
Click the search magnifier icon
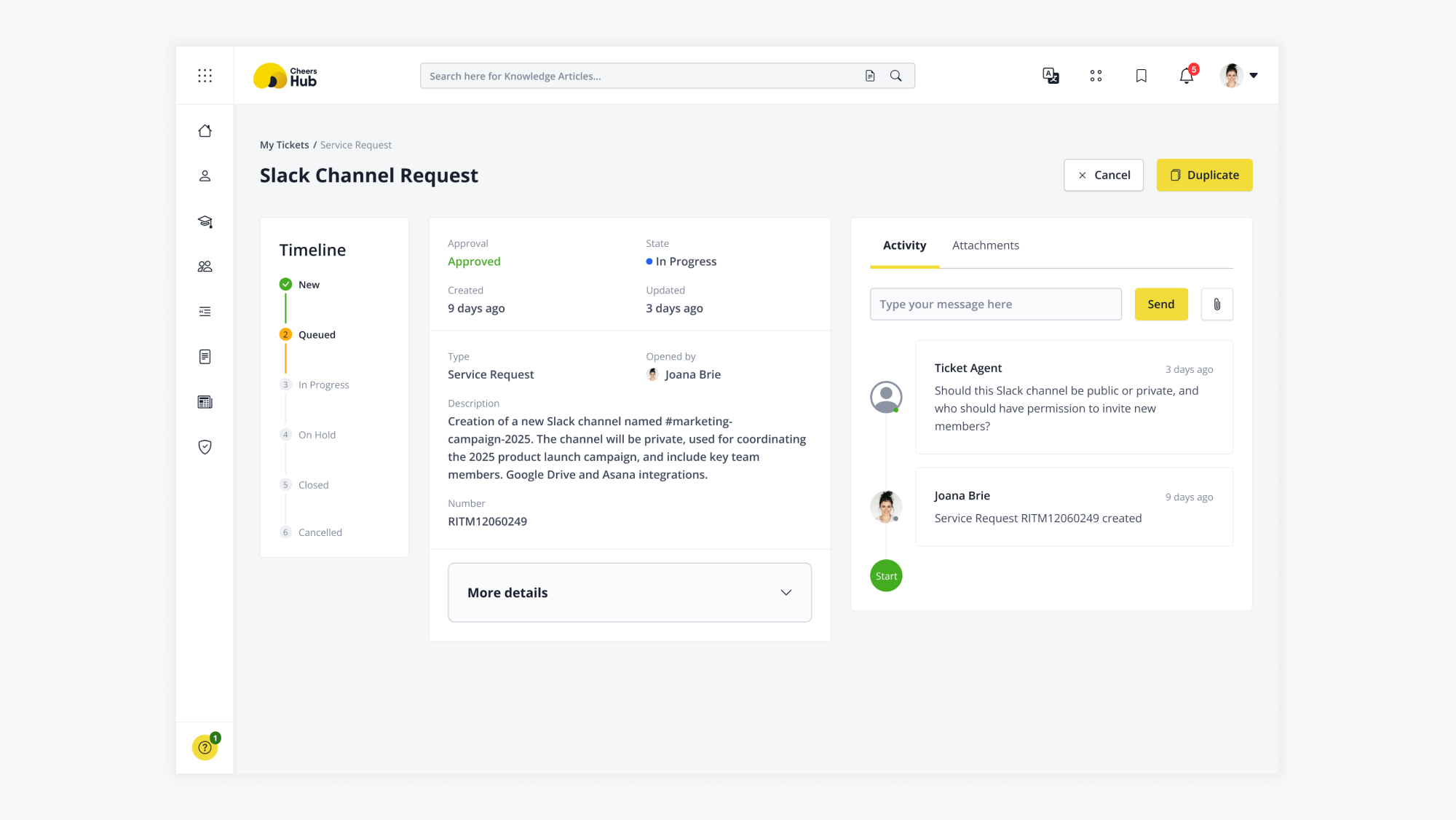pyautogui.click(x=895, y=76)
